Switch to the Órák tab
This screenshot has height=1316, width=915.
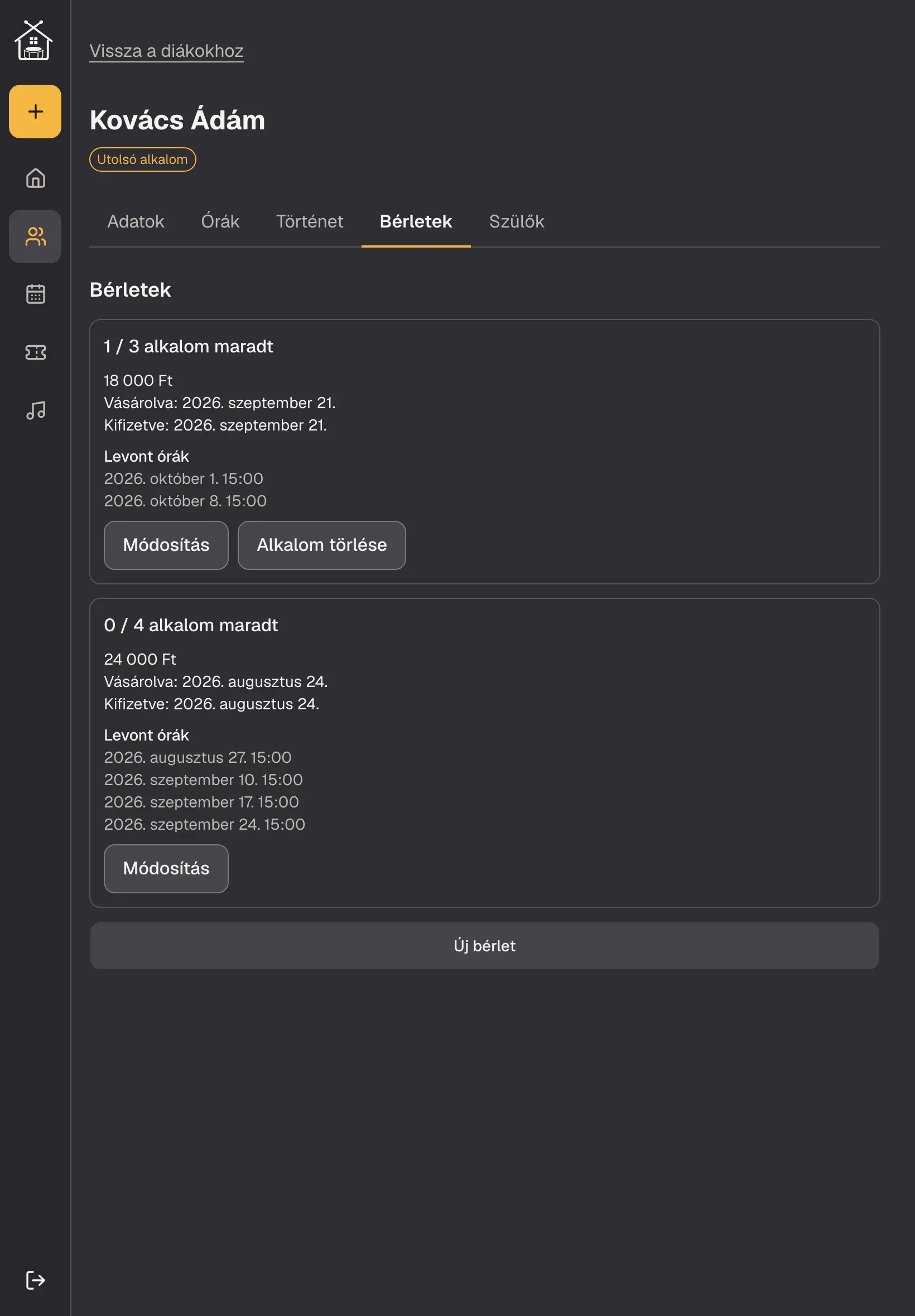point(220,221)
